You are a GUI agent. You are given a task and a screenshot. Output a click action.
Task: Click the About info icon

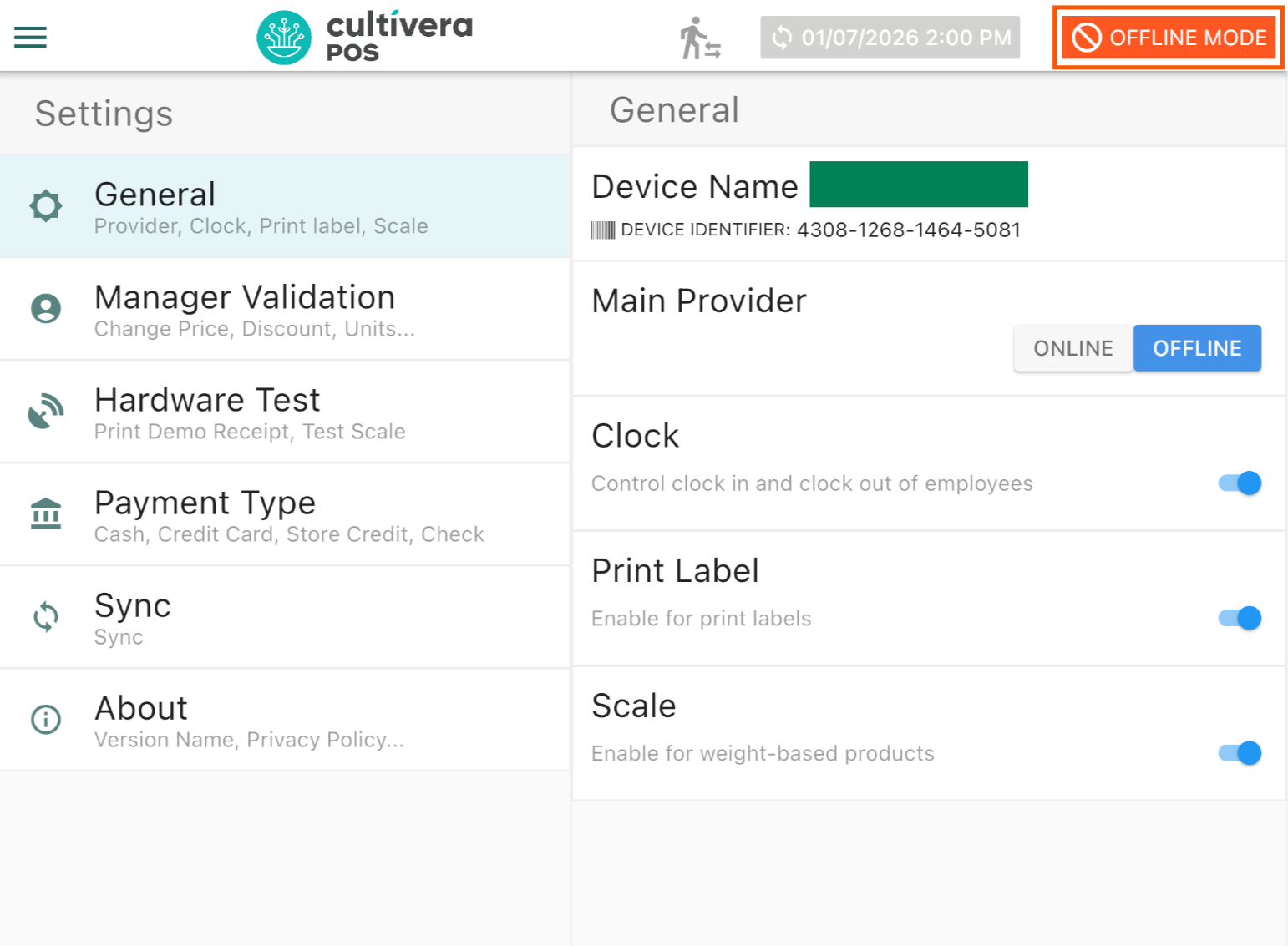point(46,719)
